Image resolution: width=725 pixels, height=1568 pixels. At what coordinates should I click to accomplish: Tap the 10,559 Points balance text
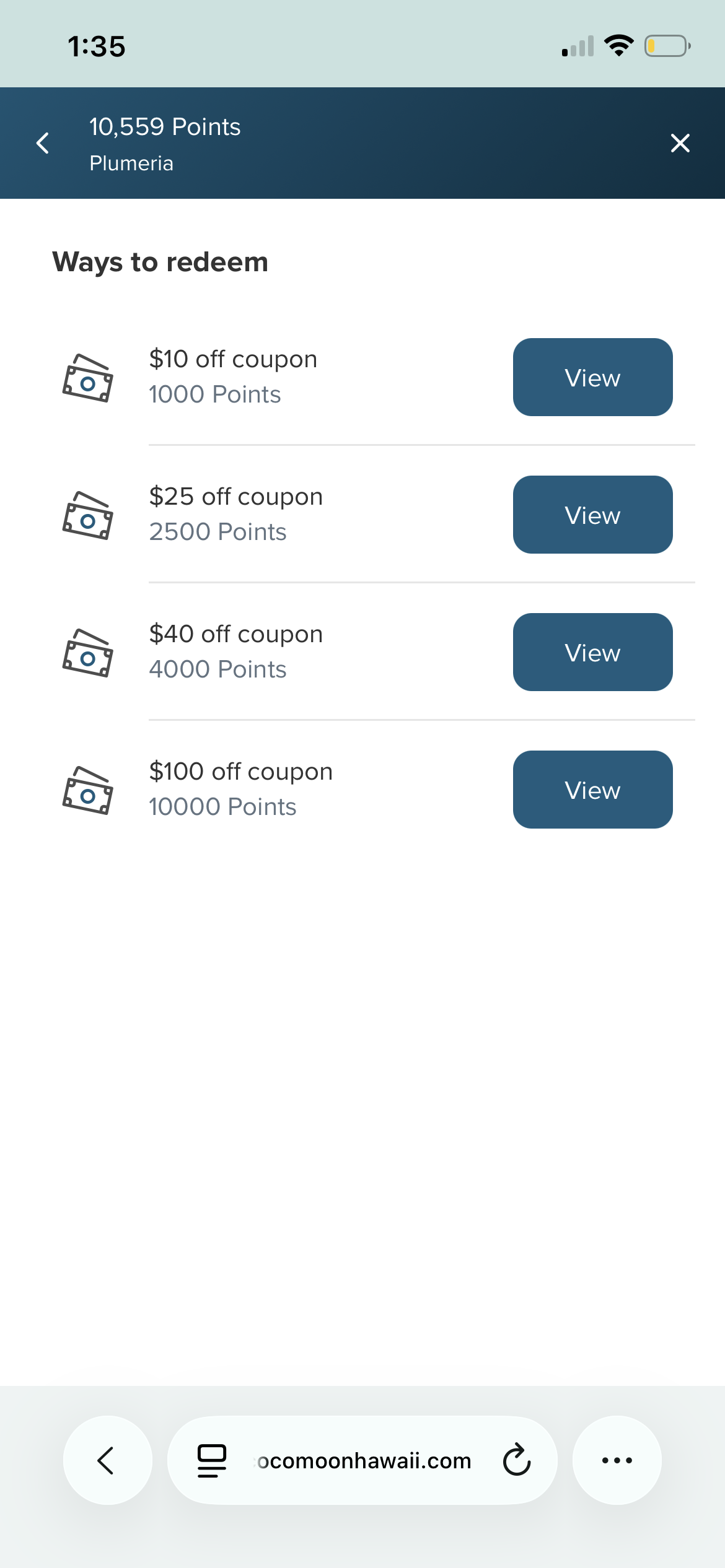point(165,127)
